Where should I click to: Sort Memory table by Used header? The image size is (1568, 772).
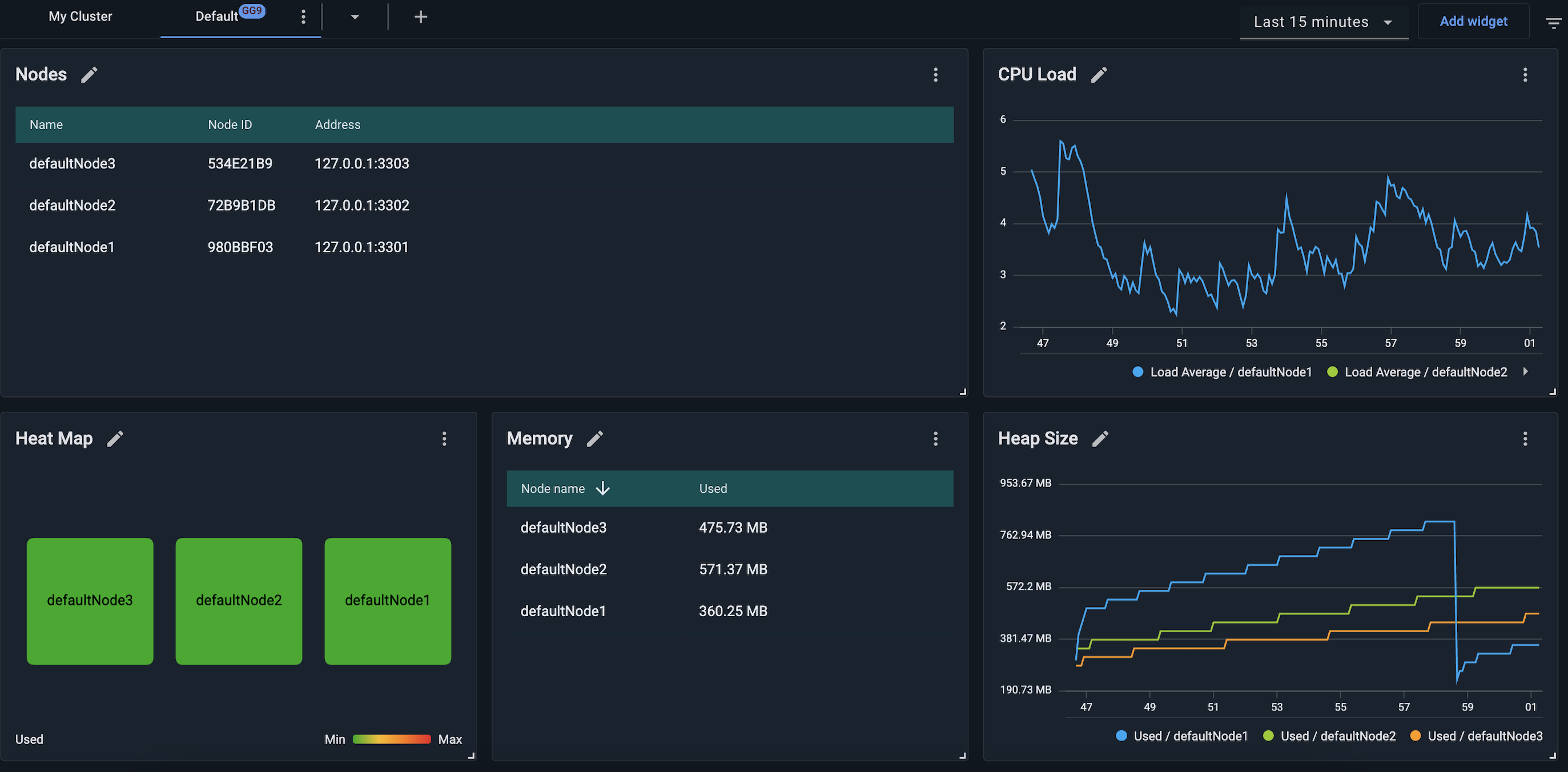[713, 488]
